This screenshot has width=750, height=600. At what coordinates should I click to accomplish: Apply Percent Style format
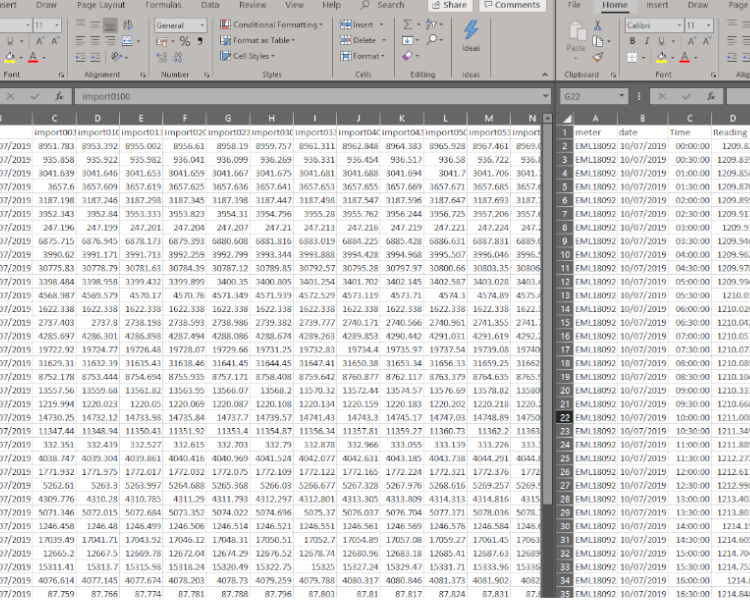coord(185,41)
